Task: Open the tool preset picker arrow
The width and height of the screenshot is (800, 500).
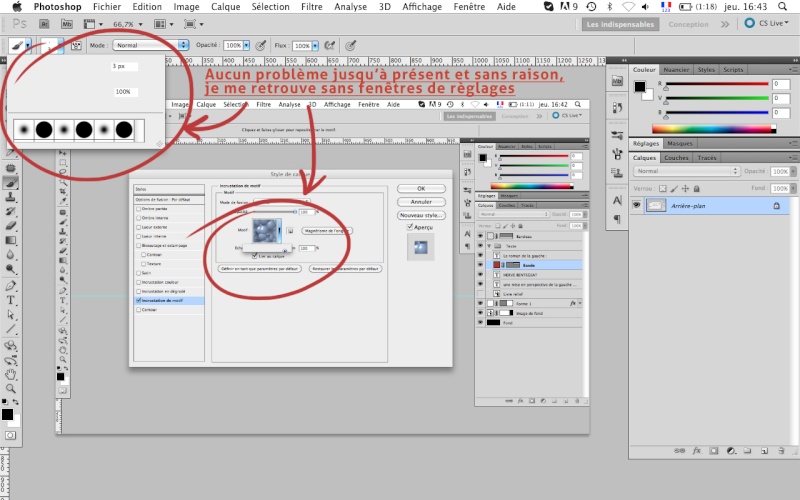Action: tap(28, 45)
